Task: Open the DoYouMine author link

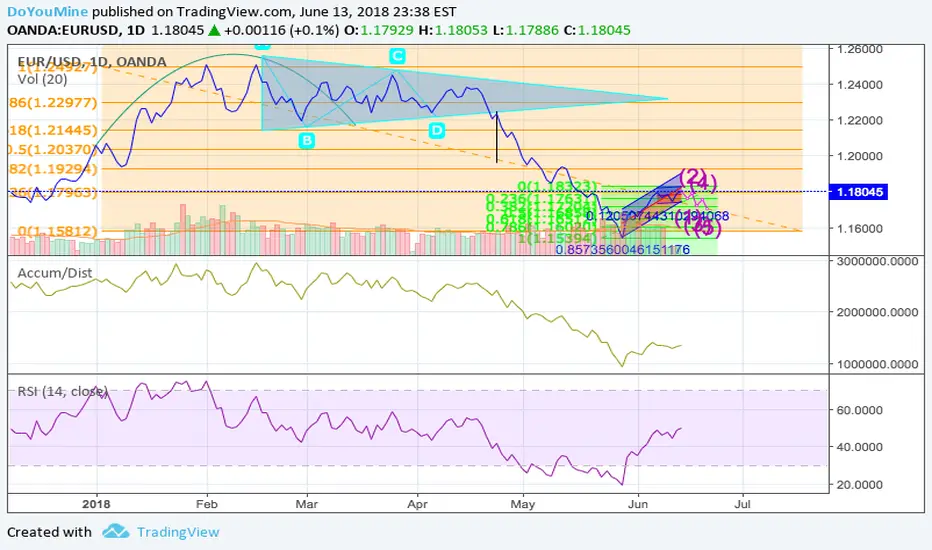Action: point(48,11)
